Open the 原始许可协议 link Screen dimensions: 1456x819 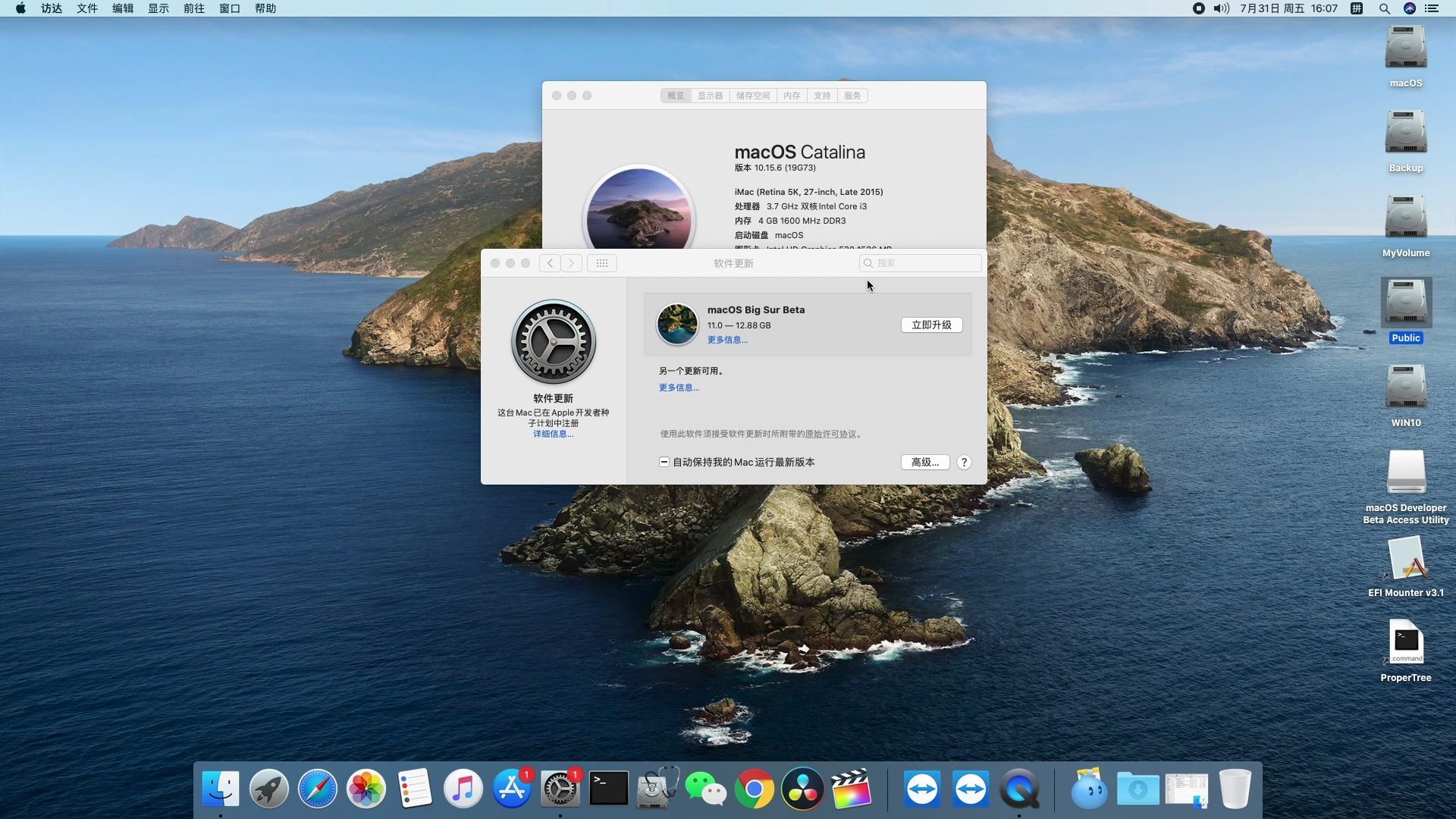coord(830,434)
